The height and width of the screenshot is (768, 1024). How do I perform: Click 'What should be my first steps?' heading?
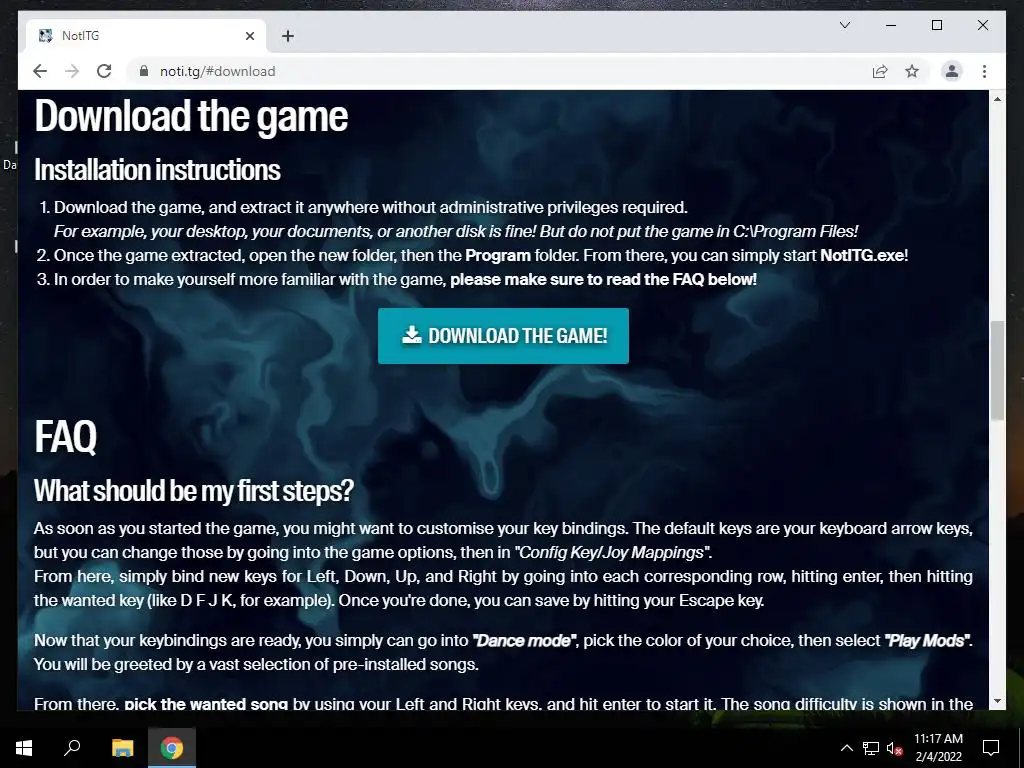click(x=194, y=490)
